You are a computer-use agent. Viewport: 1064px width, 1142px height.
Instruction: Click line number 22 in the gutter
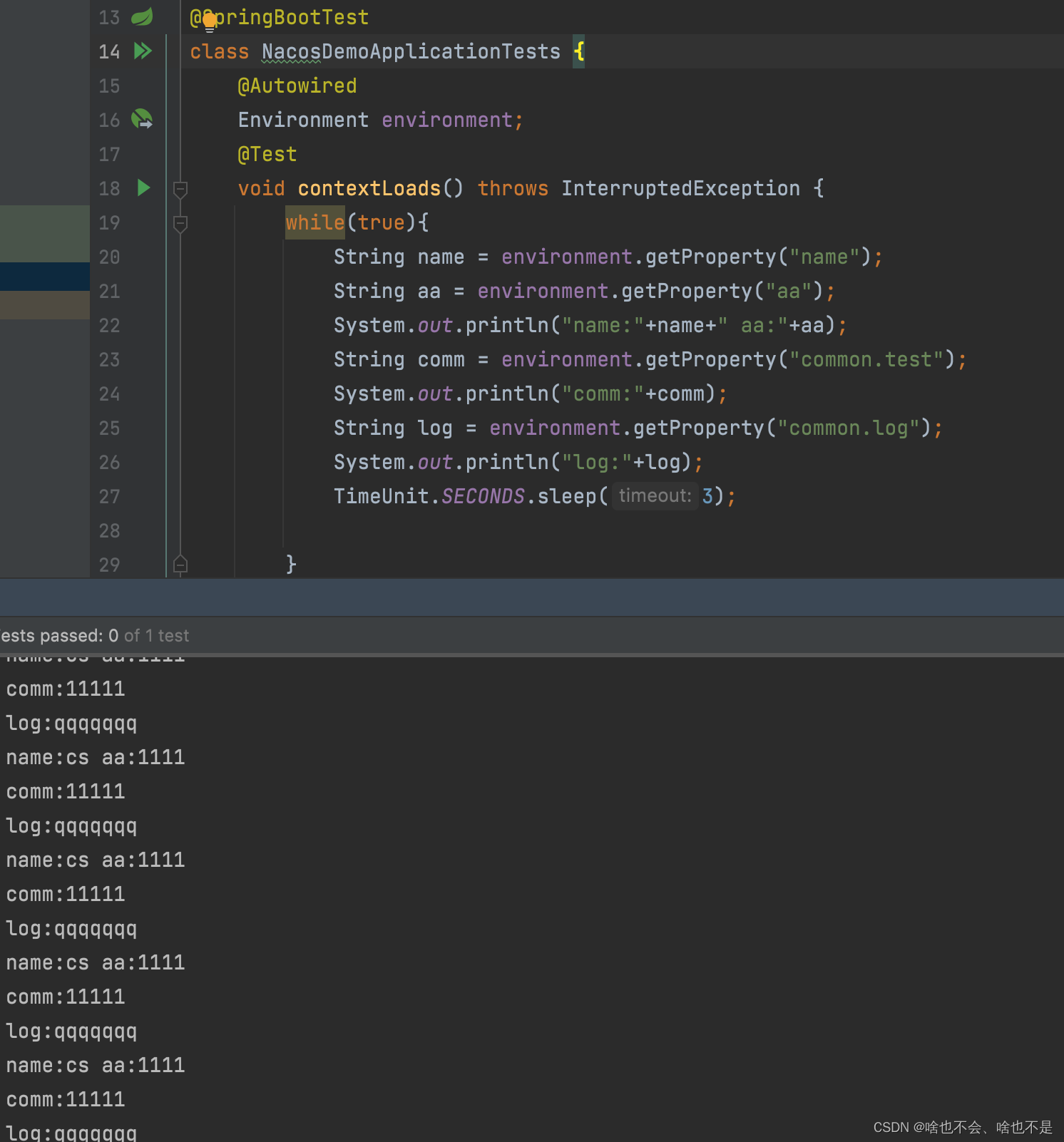tap(109, 326)
